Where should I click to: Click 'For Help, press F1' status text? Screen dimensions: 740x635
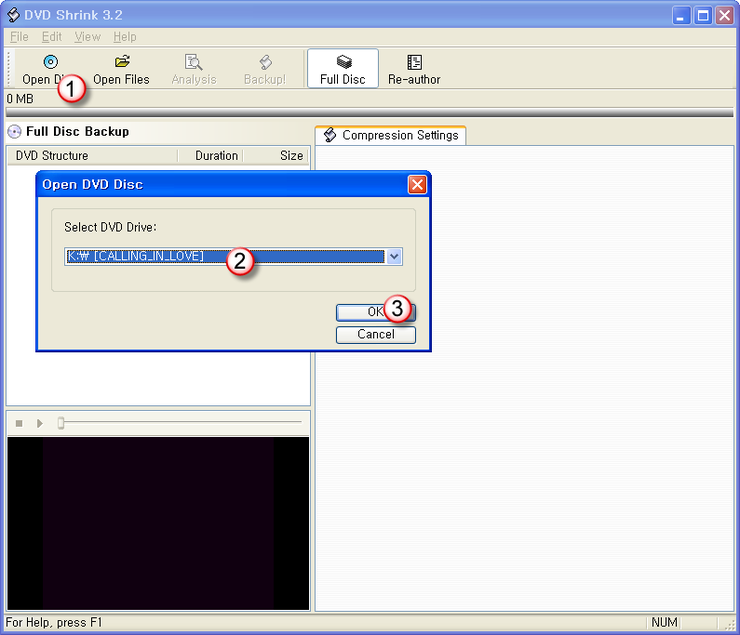[x=54, y=622]
